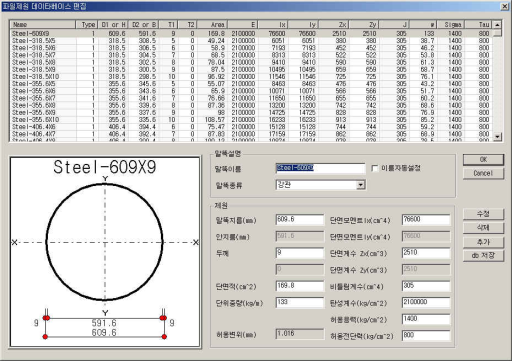Click the Area column header
Image resolution: width=512 pixels, height=361 pixels.
(212, 25)
